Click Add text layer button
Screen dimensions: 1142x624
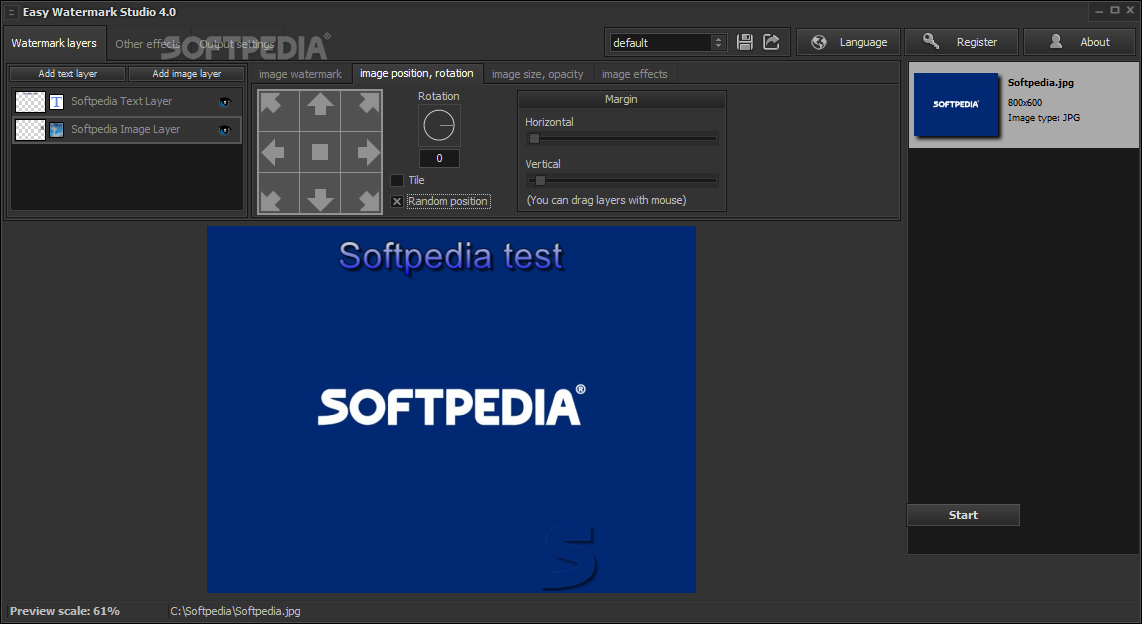pos(68,74)
